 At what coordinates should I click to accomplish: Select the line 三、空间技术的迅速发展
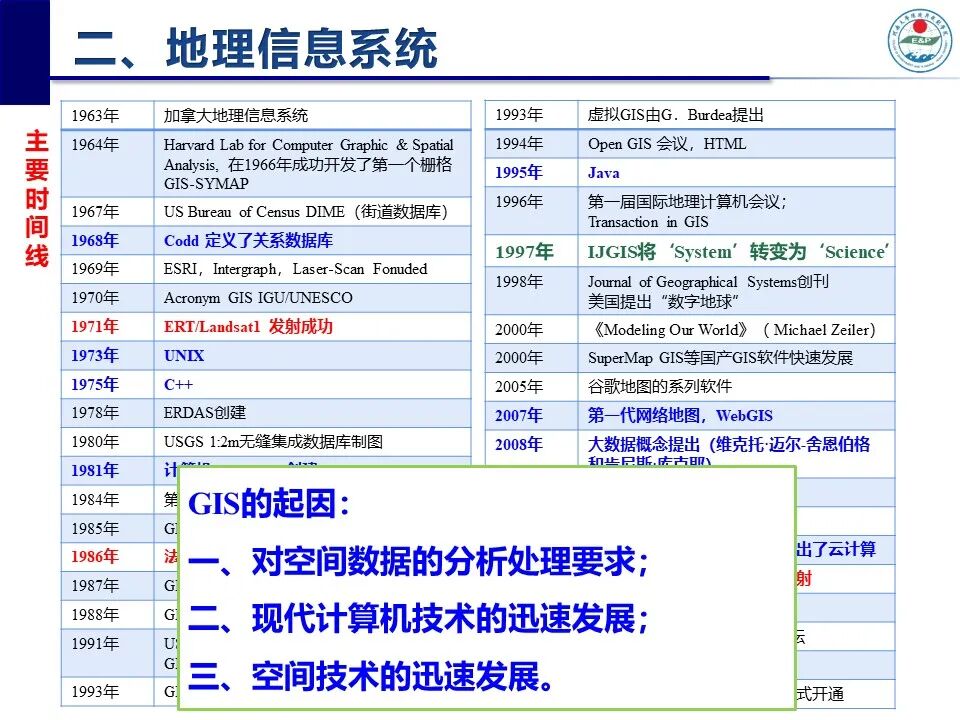coord(370,676)
